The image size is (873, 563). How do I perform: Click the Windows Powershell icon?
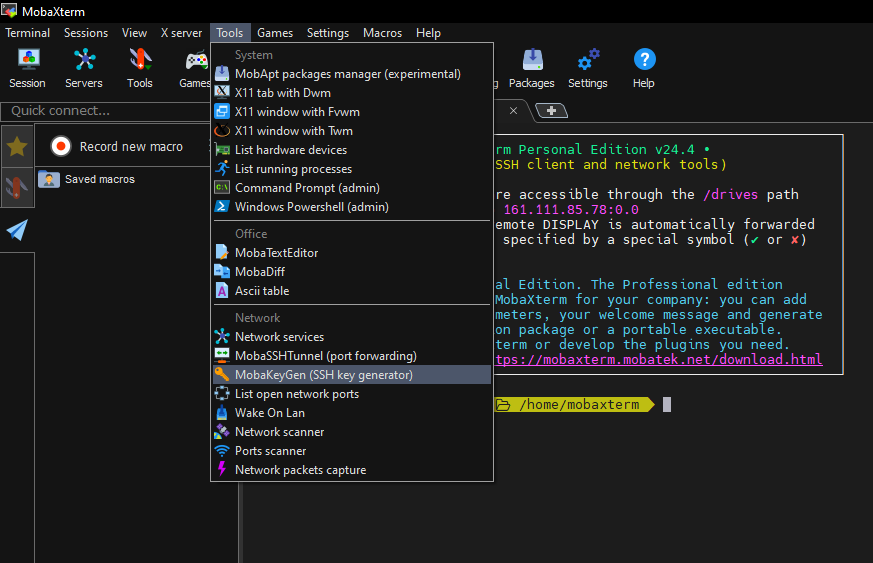pyautogui.click(x=222, y=207)
